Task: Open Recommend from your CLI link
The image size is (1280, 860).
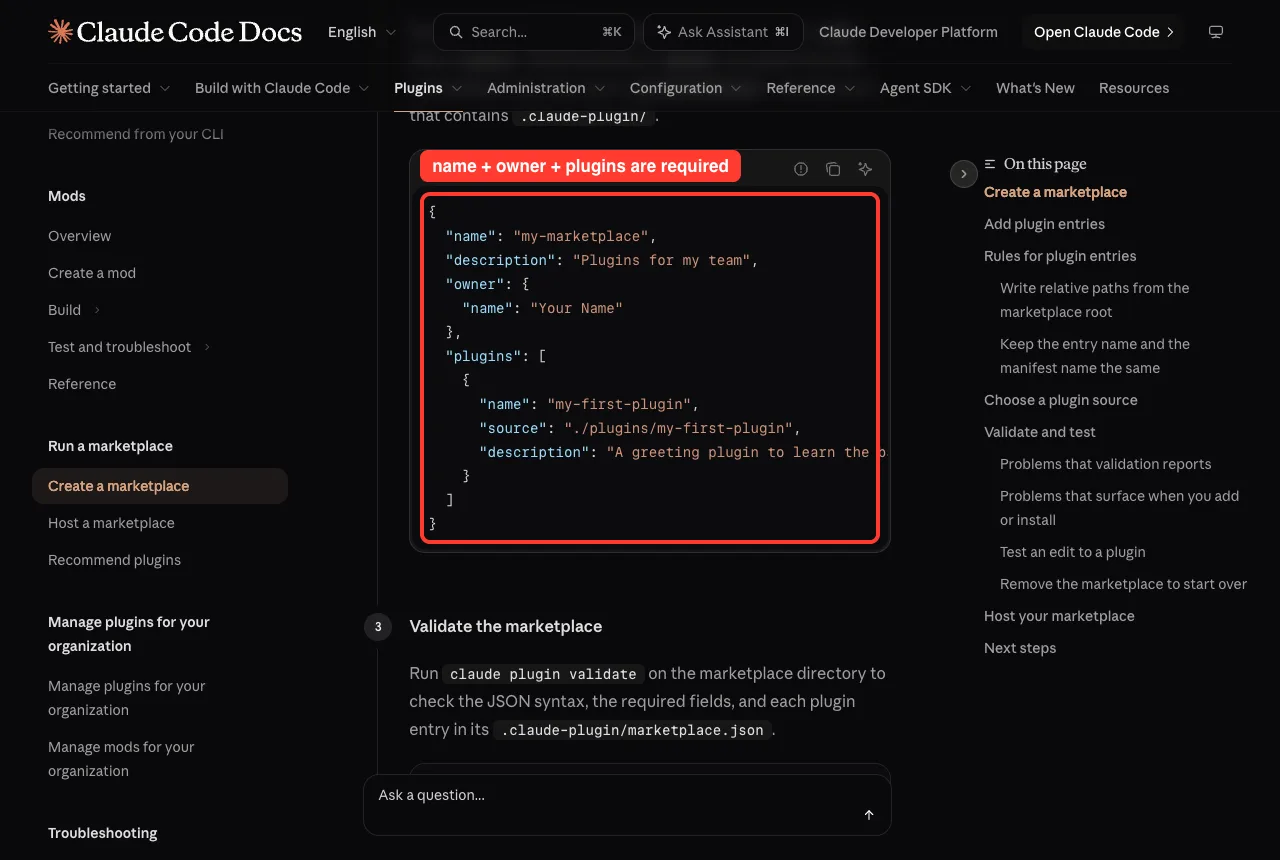Action: (x=136, y=134)
